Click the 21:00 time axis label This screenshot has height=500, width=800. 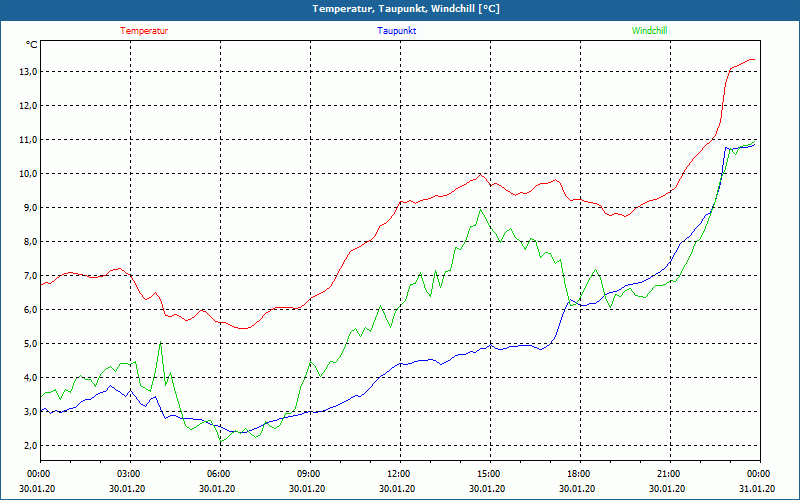(x=670, y=474)
